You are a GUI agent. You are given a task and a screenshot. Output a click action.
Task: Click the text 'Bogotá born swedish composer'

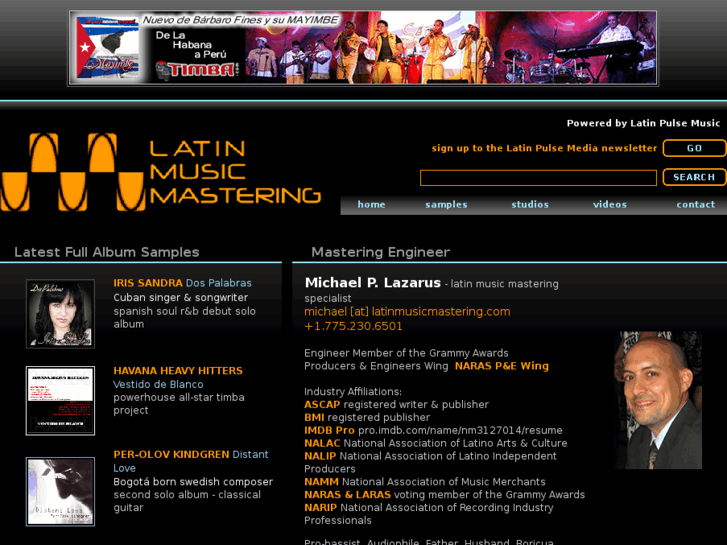coord(193,482)
